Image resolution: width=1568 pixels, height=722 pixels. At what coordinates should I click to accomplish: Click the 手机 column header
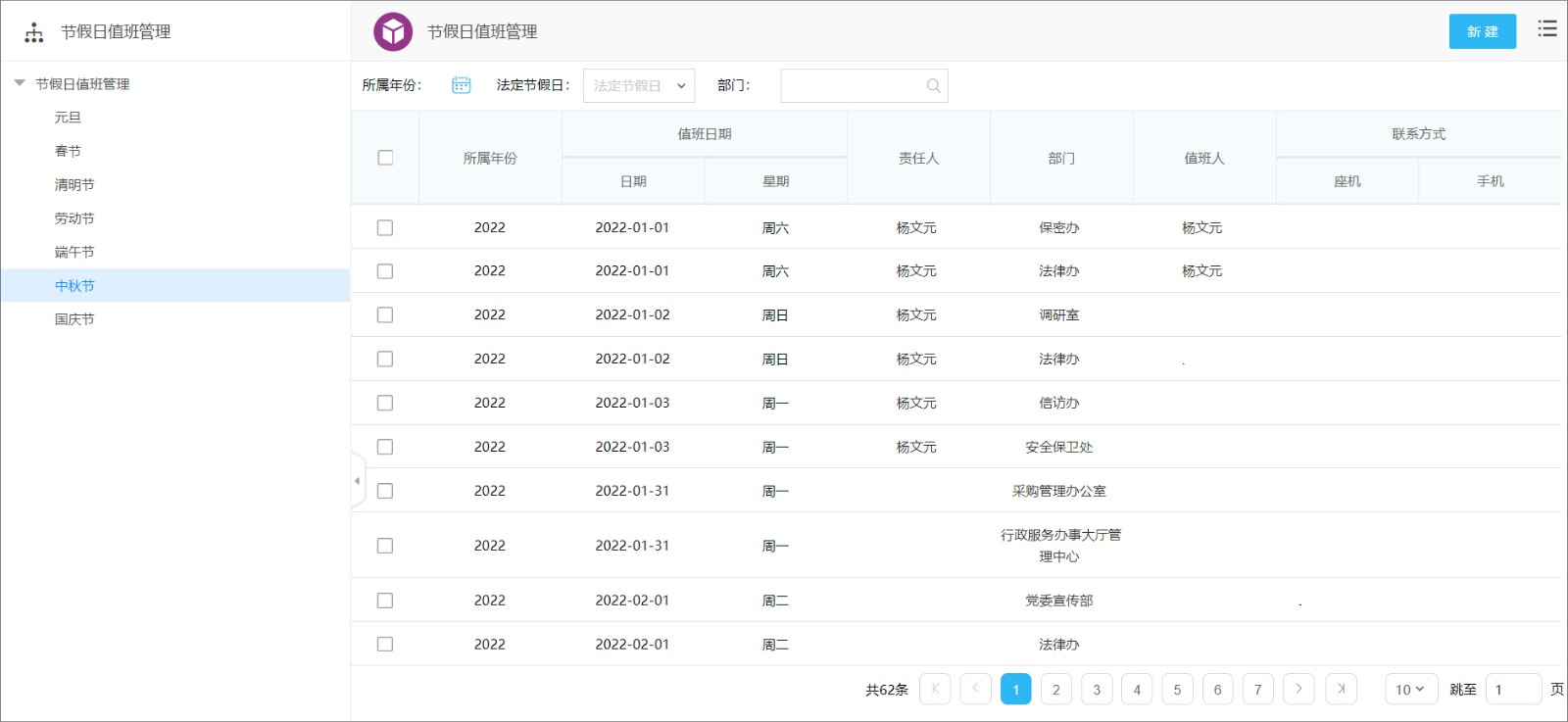click(x=1490, y=181)
